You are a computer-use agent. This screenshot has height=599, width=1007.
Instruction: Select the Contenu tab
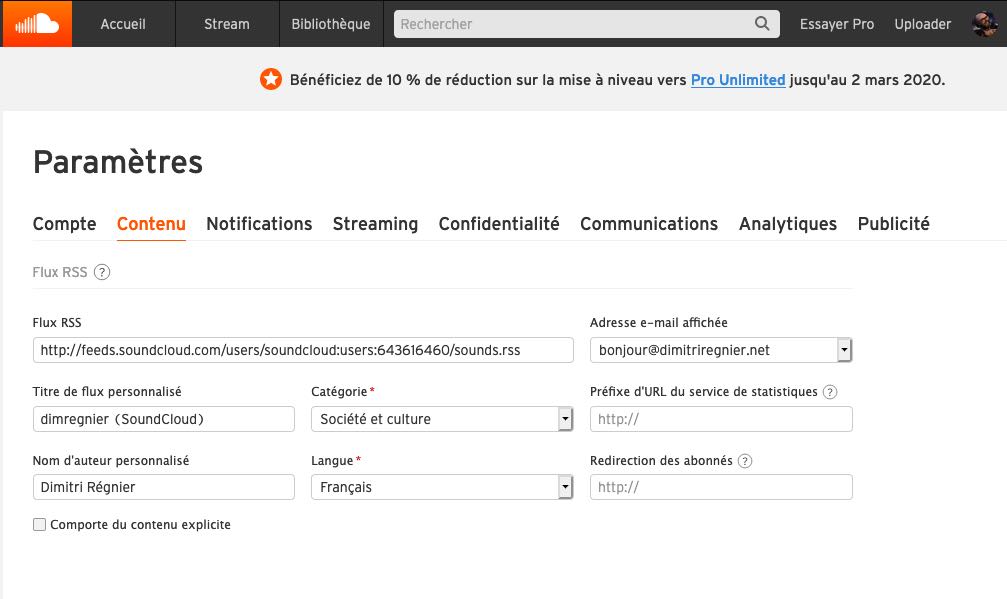tap(151, 224)
